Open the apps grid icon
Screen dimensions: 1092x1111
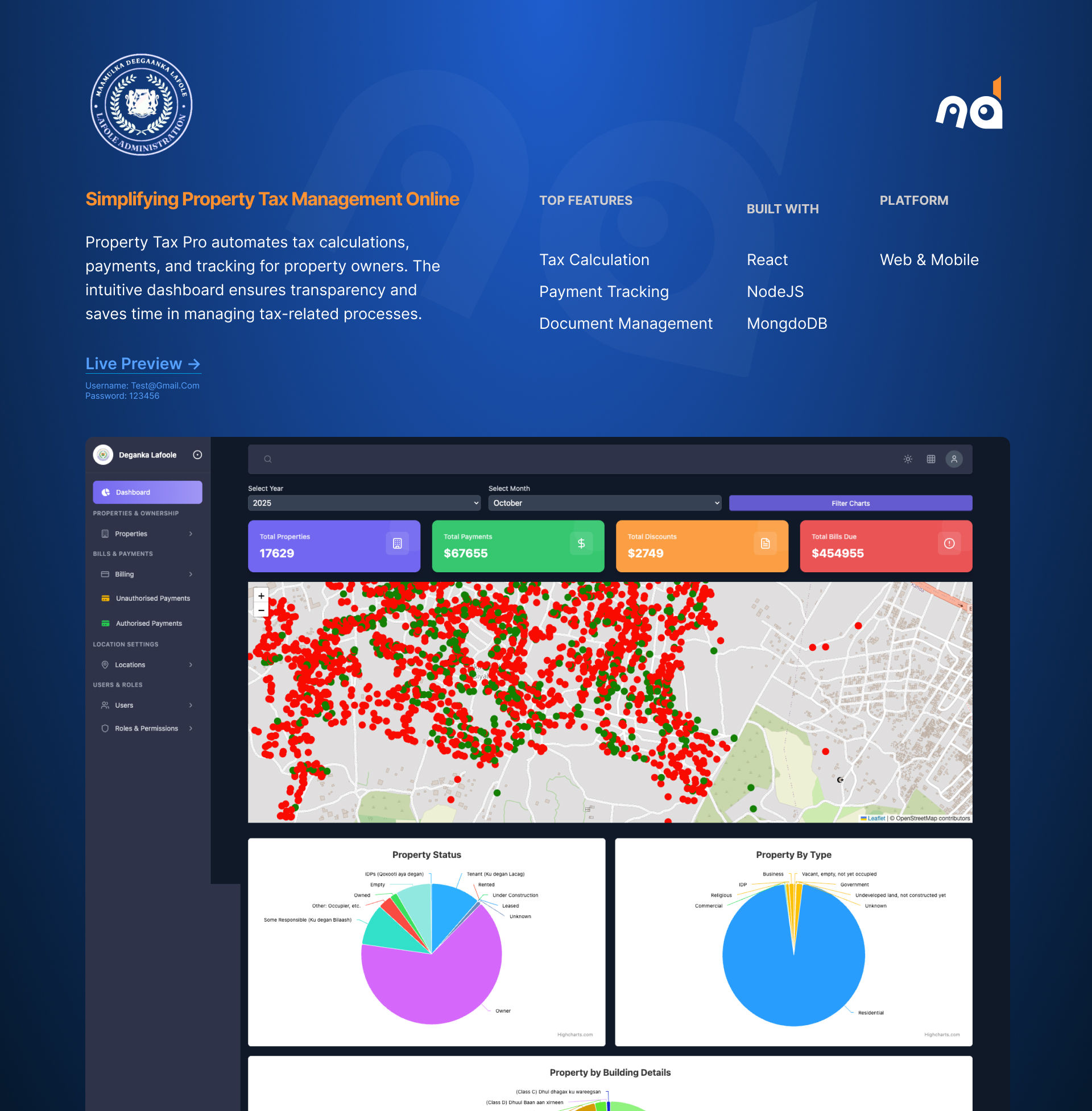pyautogui.click(x=932, y=459)
